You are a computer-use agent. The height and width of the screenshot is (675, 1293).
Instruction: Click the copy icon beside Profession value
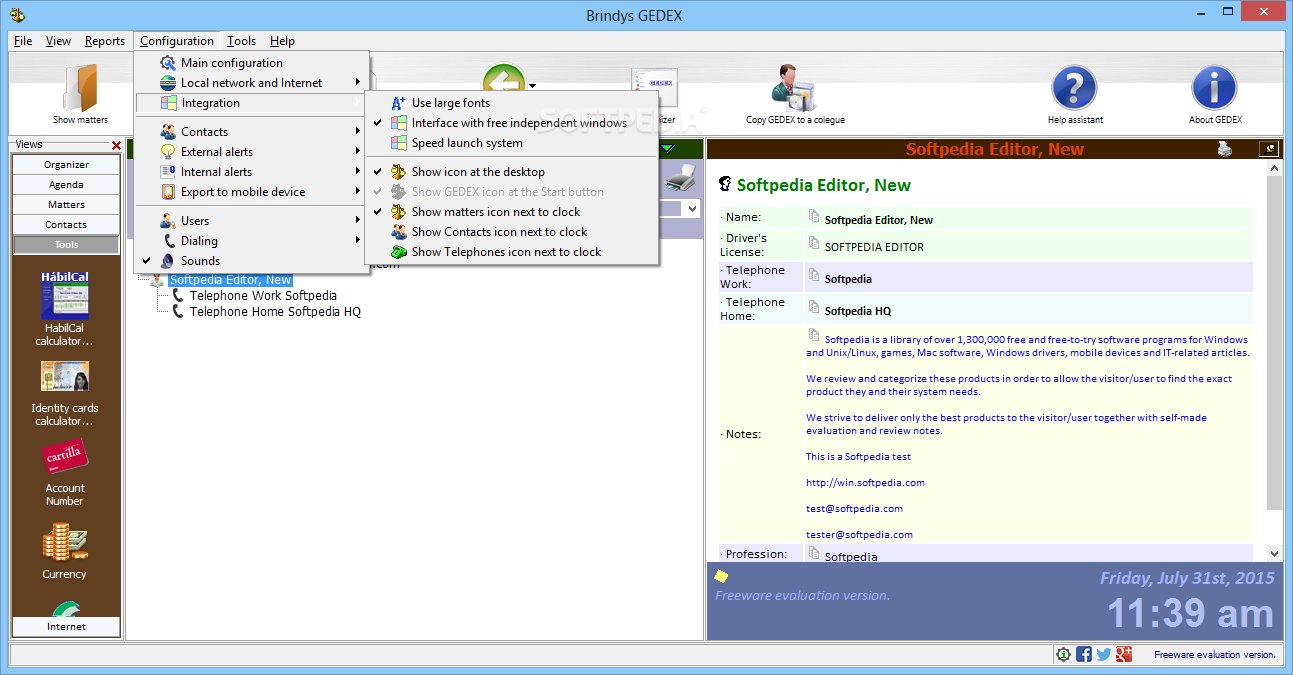point(814,552)
